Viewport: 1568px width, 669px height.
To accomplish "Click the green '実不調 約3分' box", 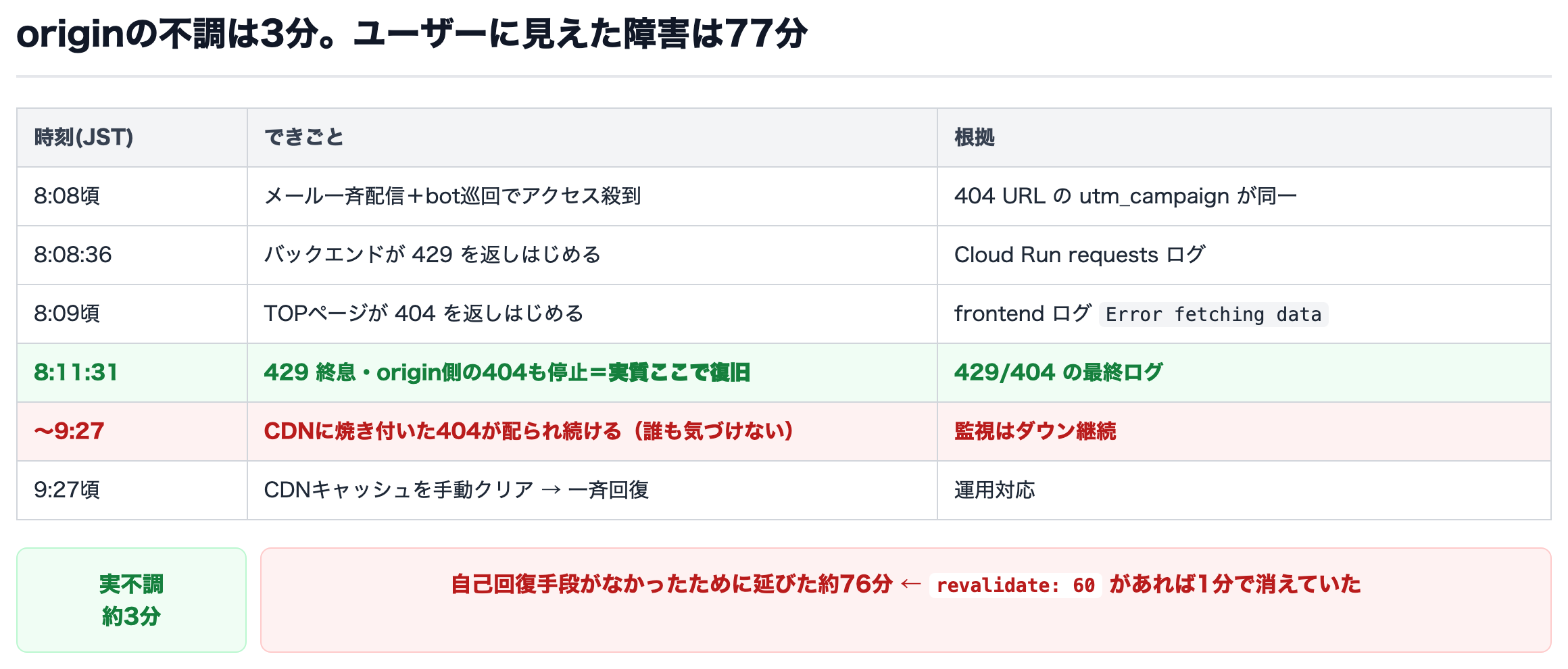I will tap(131, 600).
